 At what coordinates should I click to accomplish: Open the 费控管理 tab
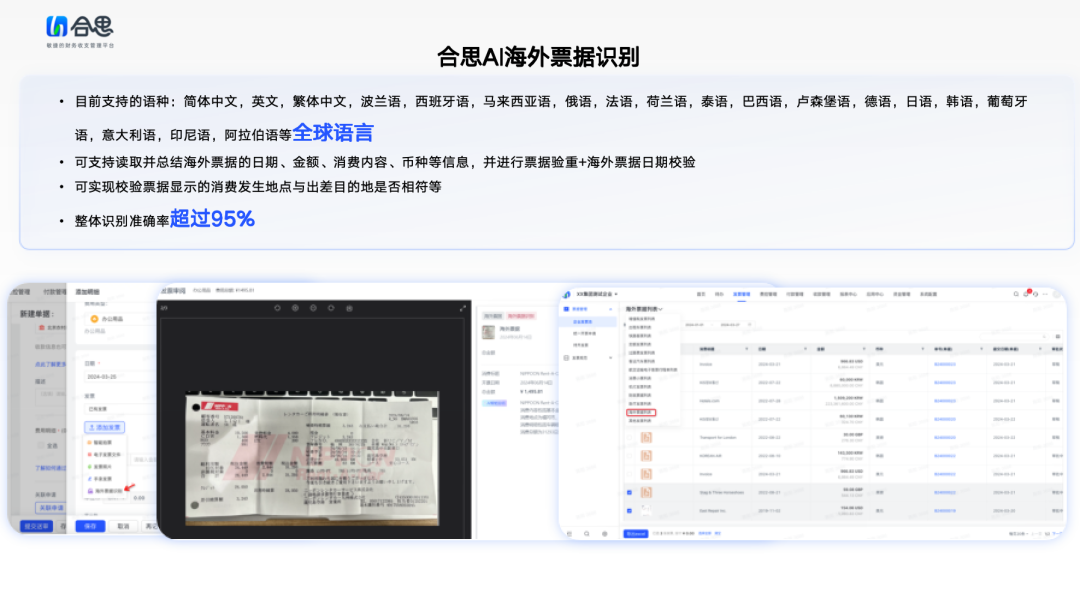tap(768, 294)
